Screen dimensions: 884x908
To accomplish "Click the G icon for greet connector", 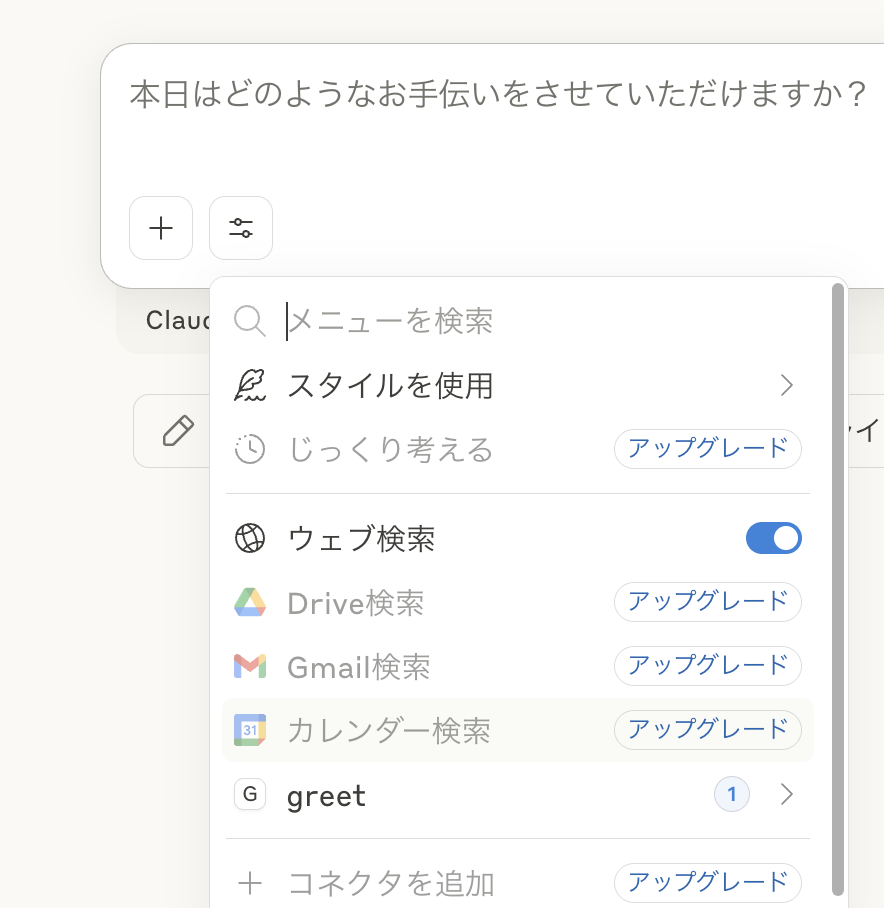I will pyautogui.click(x=250, y=794).
